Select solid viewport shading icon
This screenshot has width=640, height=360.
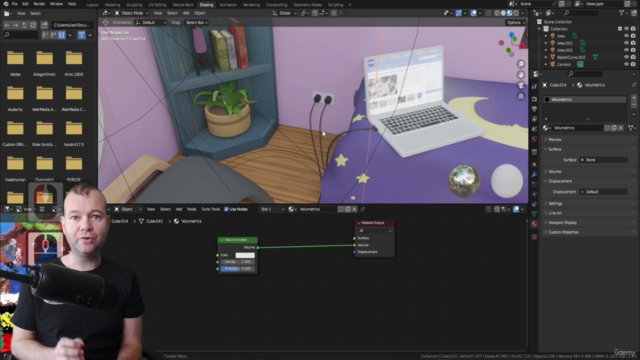[503, 13]
